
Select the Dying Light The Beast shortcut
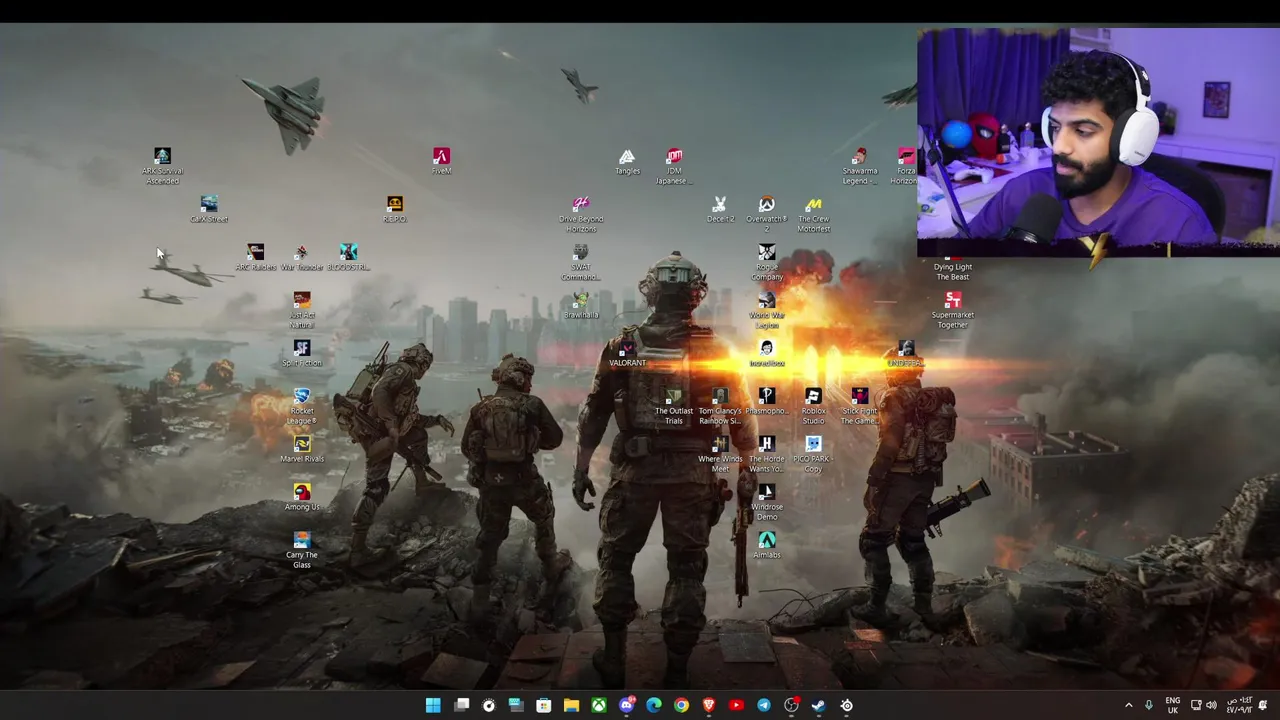(952, 266)
